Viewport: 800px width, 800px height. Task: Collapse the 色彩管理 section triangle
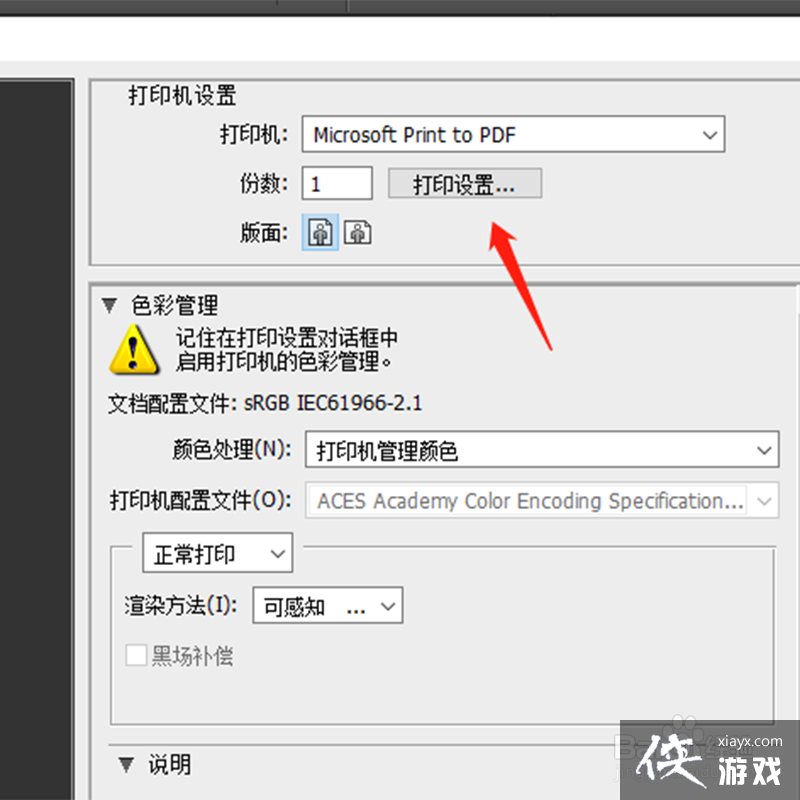pyautogui.click(x=109, y=305)
